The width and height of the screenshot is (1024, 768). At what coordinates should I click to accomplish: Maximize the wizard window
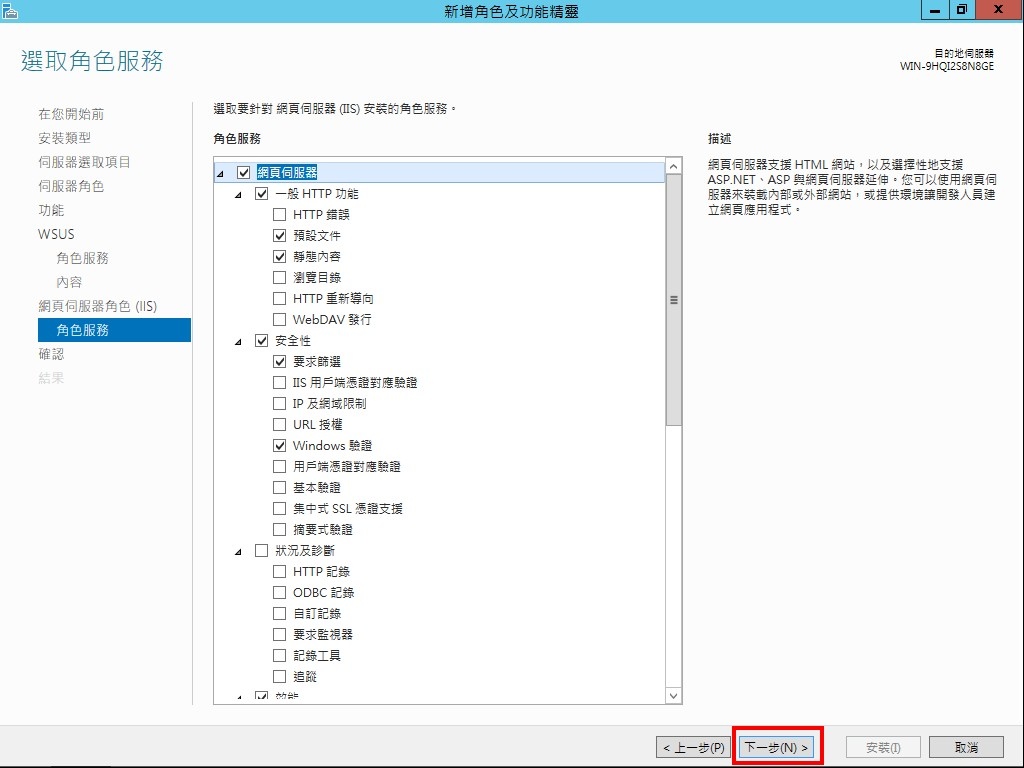(x=962, y=10)
